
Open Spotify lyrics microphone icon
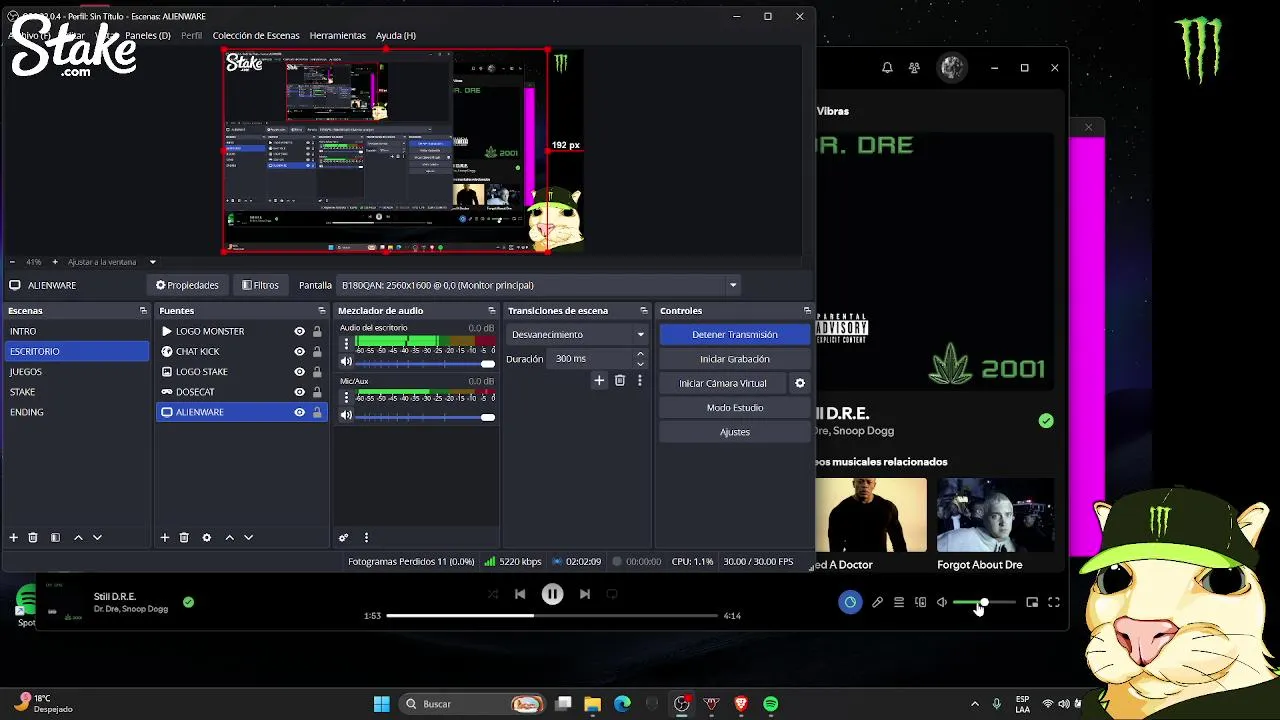(x=877, y=602)
